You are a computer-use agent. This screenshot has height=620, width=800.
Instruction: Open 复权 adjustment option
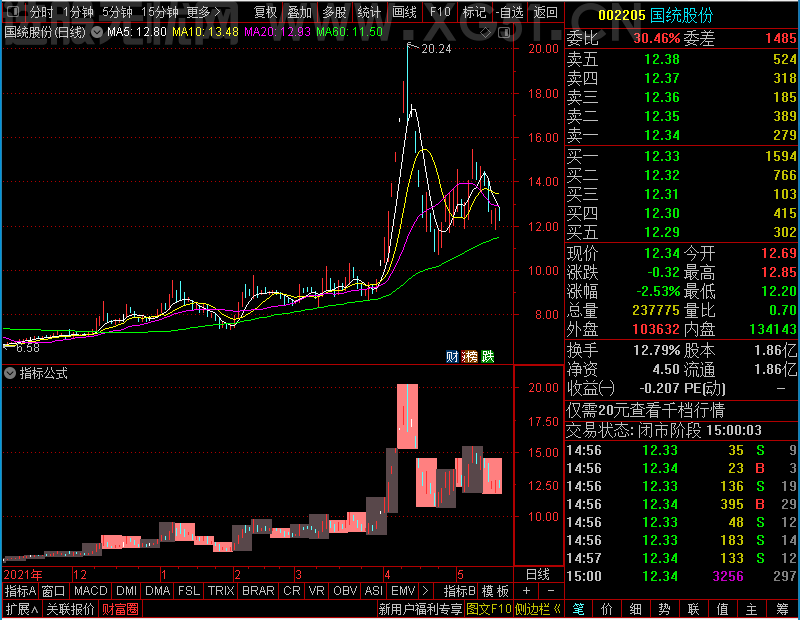[x=265, y=12]
